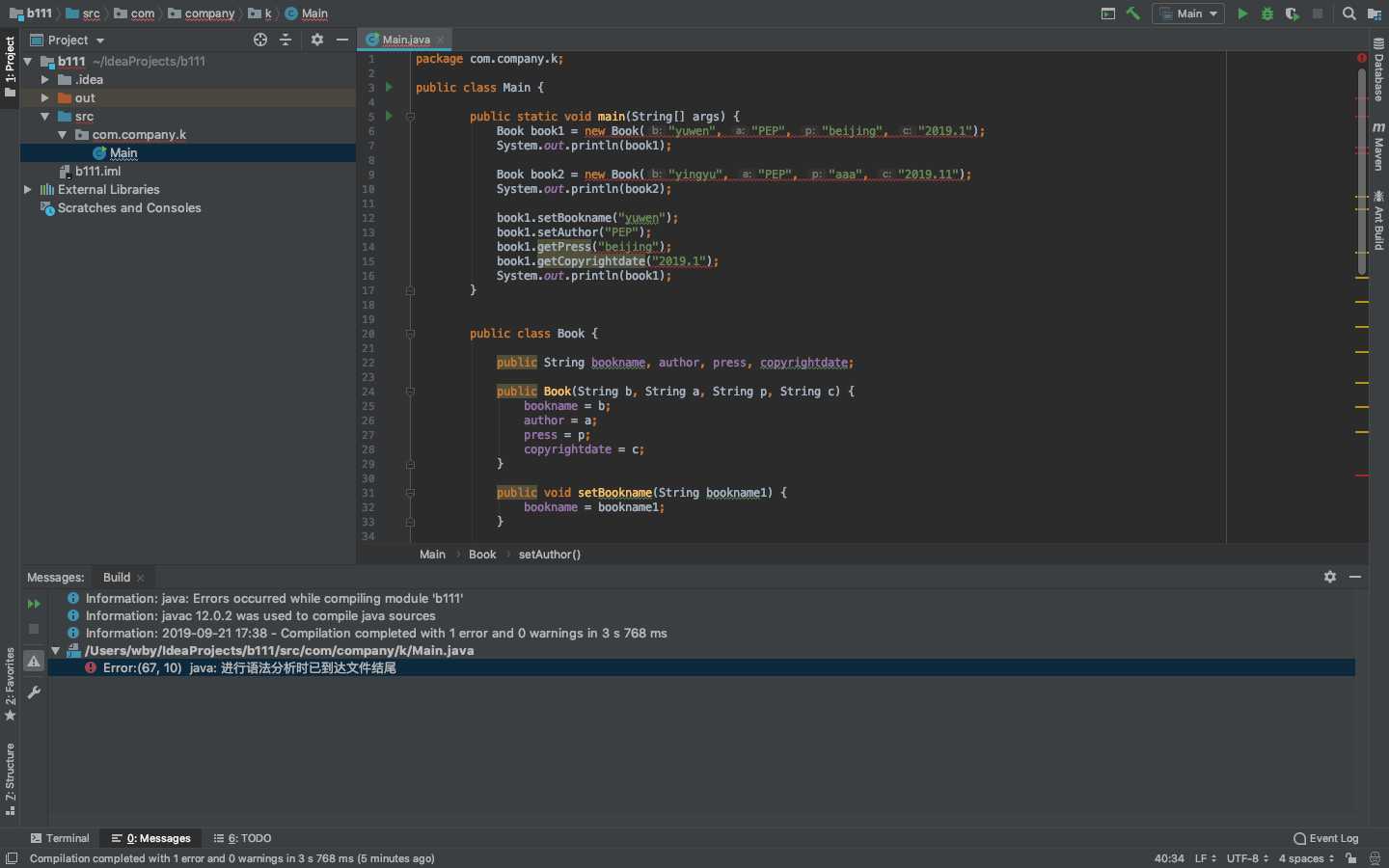Open the Database side panel

(1378, 70)
